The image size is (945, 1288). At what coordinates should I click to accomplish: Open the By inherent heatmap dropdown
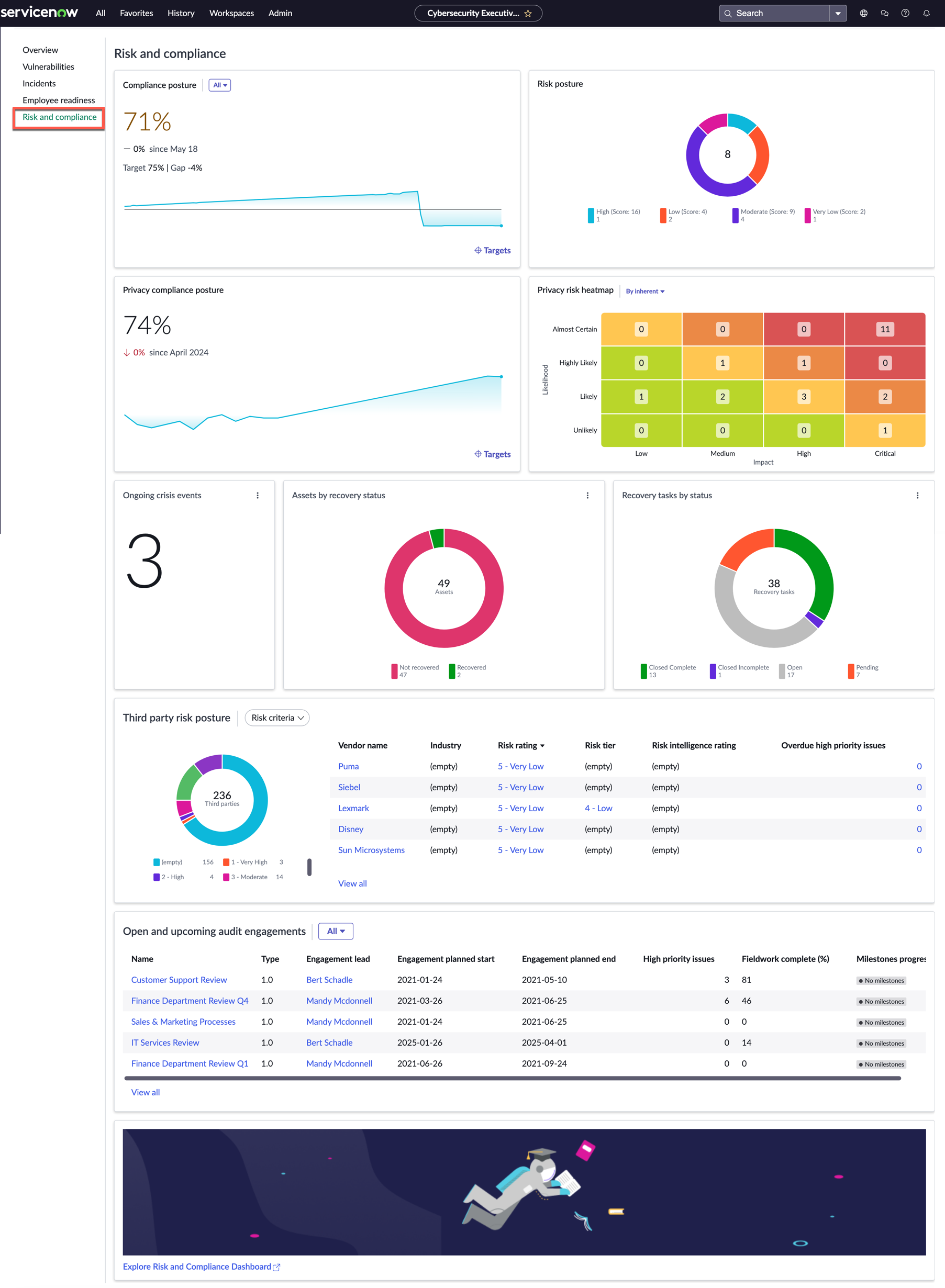pyautogui.click(x=644, y=291)
